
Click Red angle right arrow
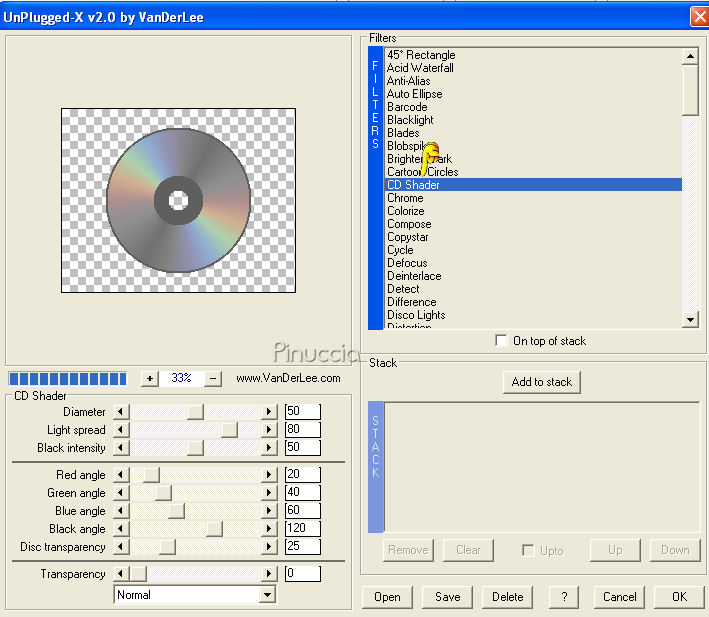(x=269, y=475)
